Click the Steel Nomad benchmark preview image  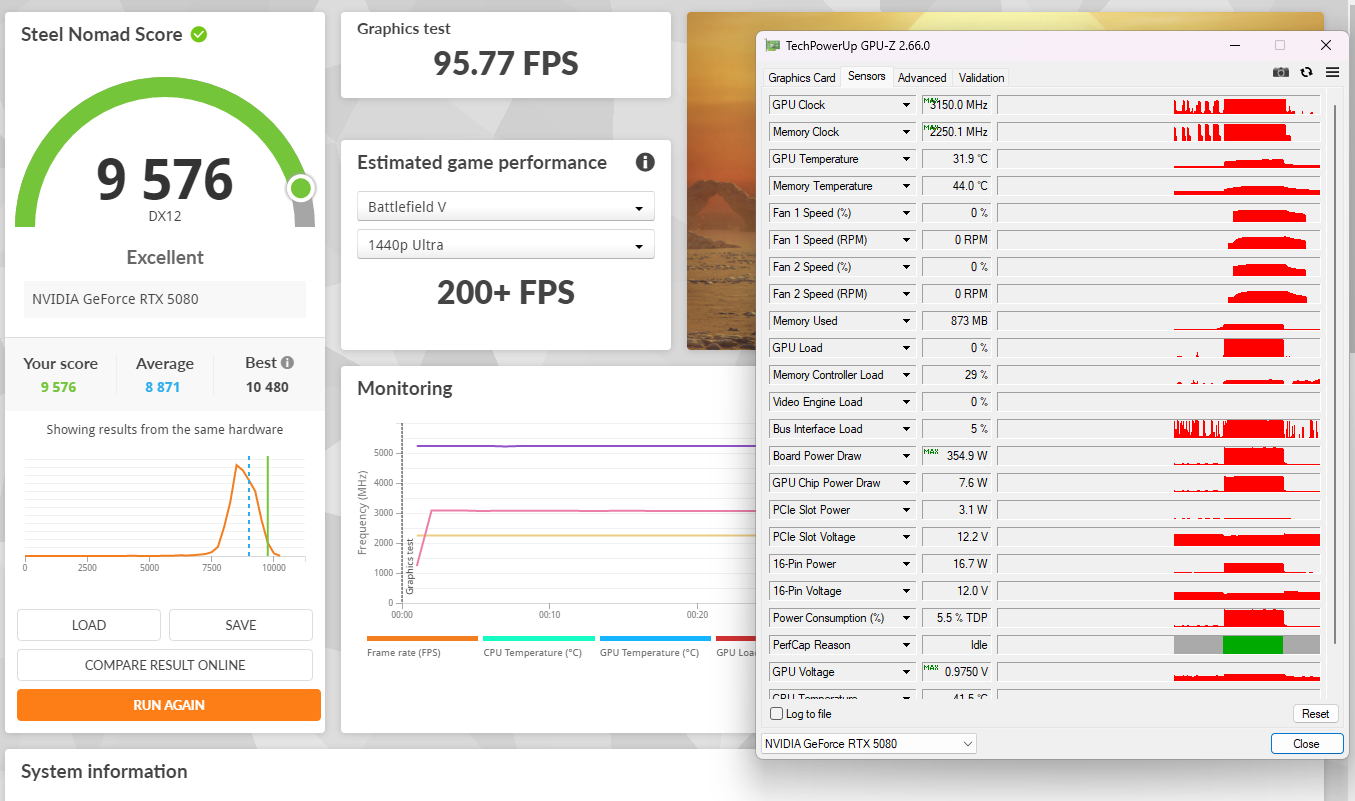(x=722, y=181)
